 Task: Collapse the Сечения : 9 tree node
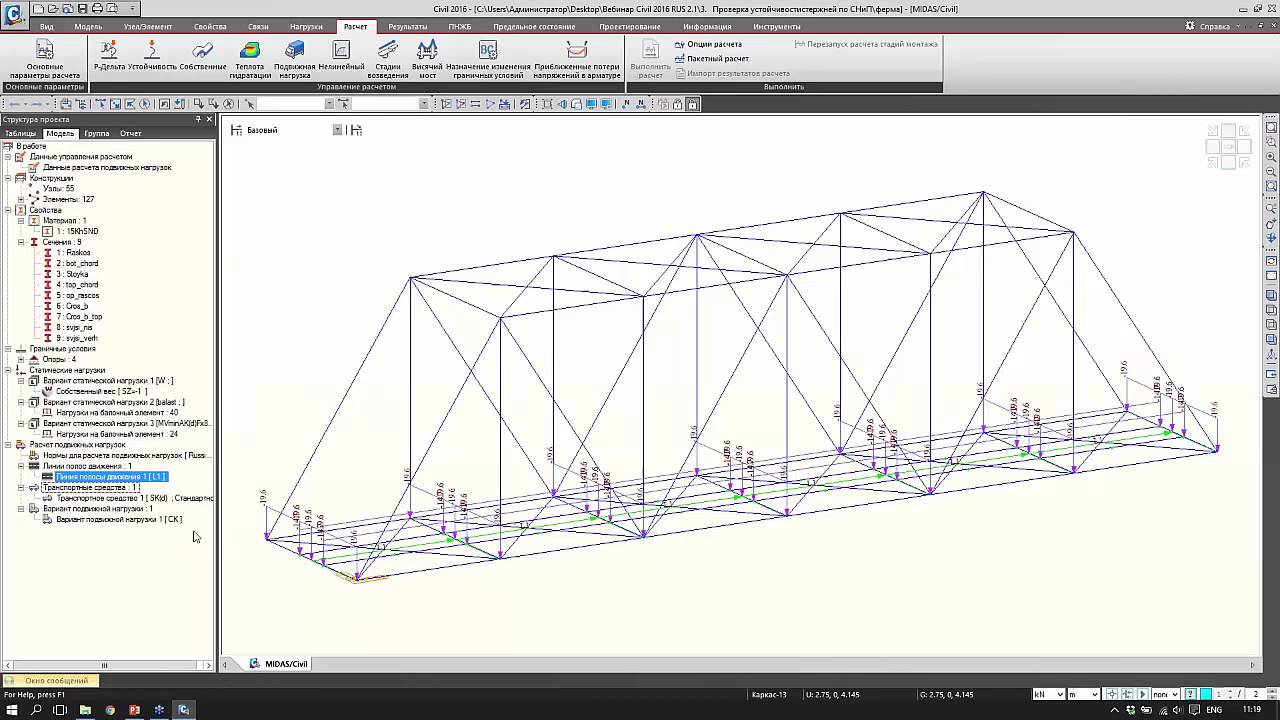tap(21, 242)
